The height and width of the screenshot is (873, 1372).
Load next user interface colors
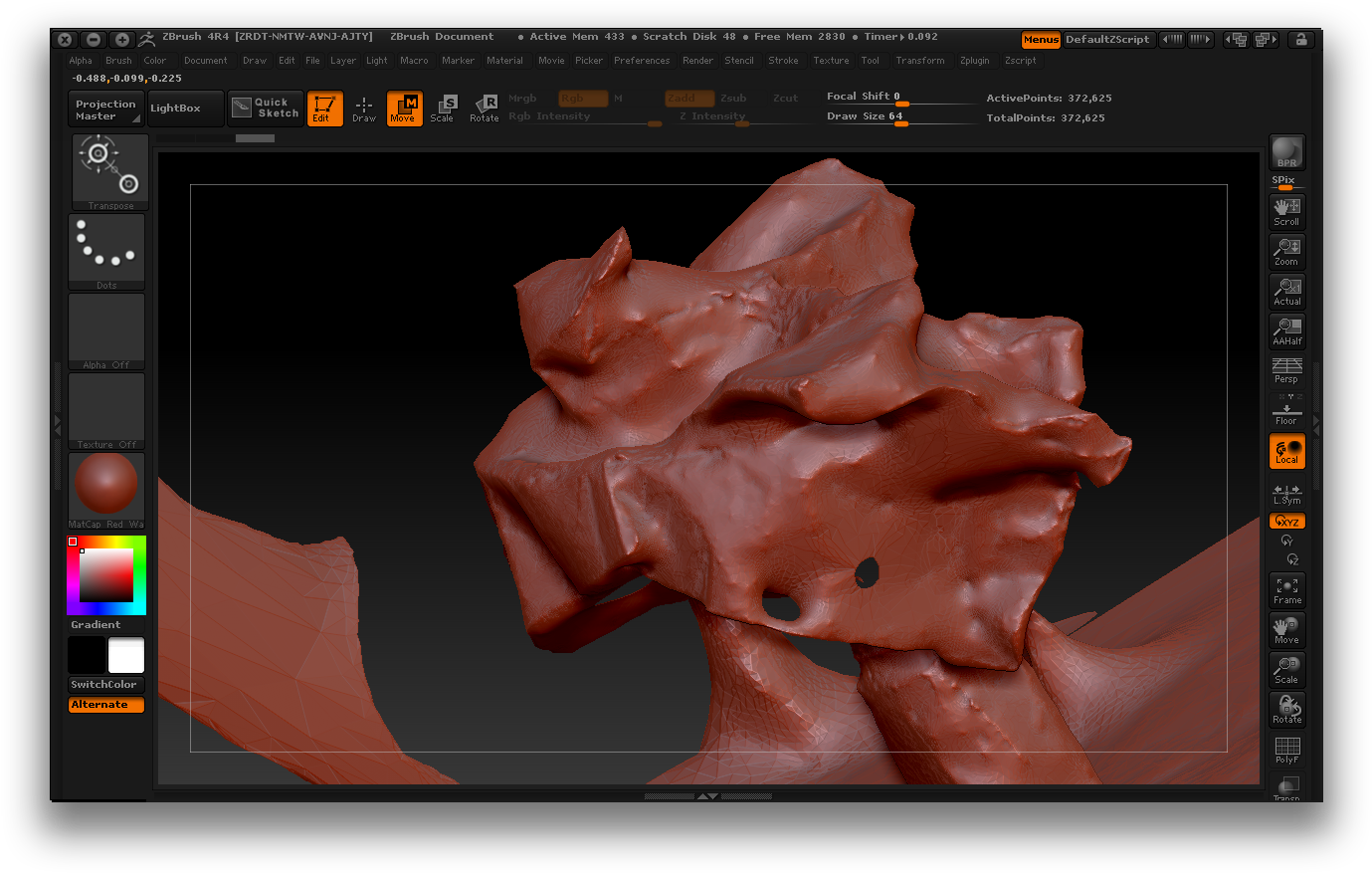click(1201, 40)
